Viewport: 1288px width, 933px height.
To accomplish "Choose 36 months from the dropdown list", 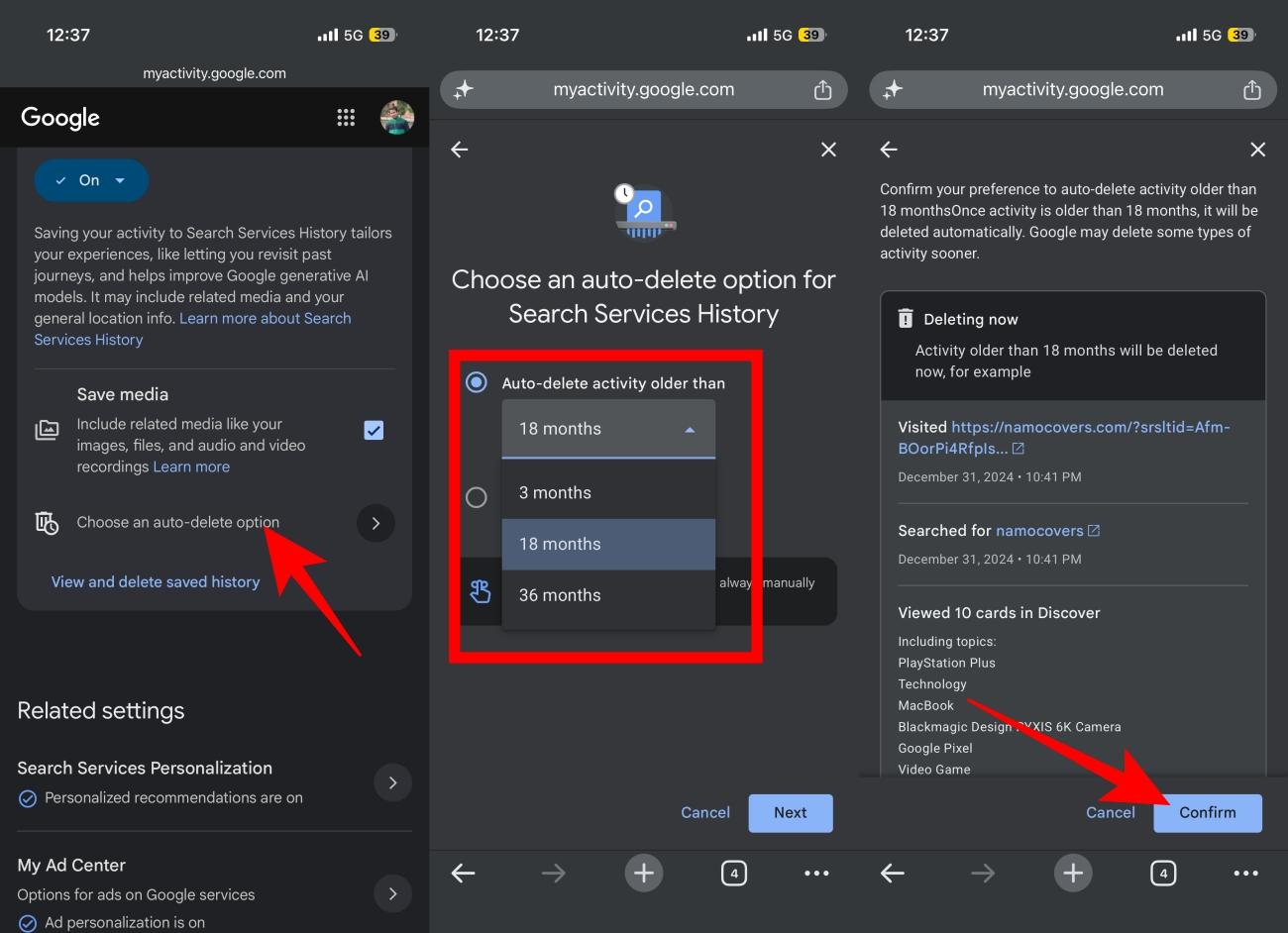I will tap(608, 595).
